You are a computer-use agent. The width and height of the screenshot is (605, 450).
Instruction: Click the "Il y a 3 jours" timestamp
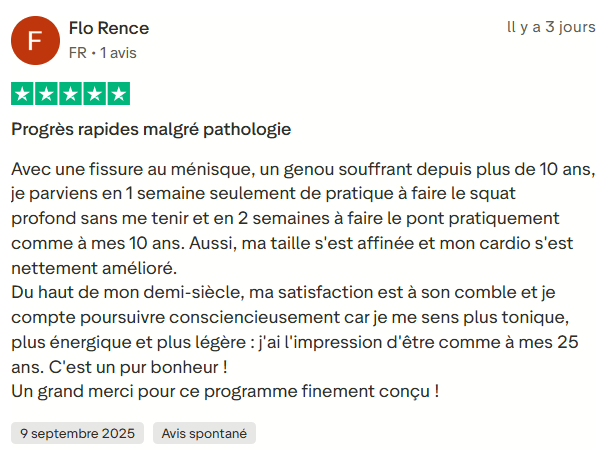[550, 28]
